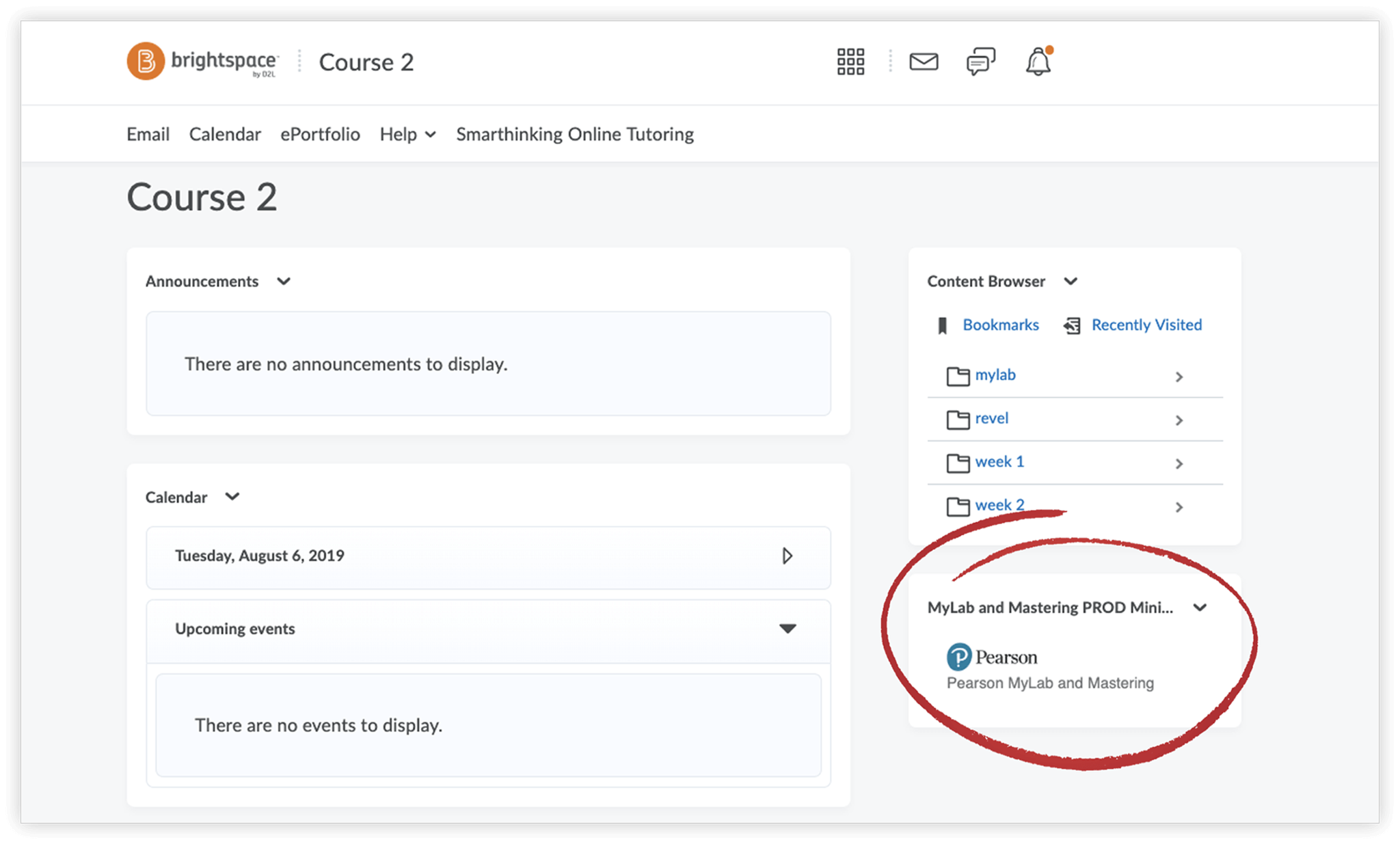Open the Help menu dropdown

[407, 135]
